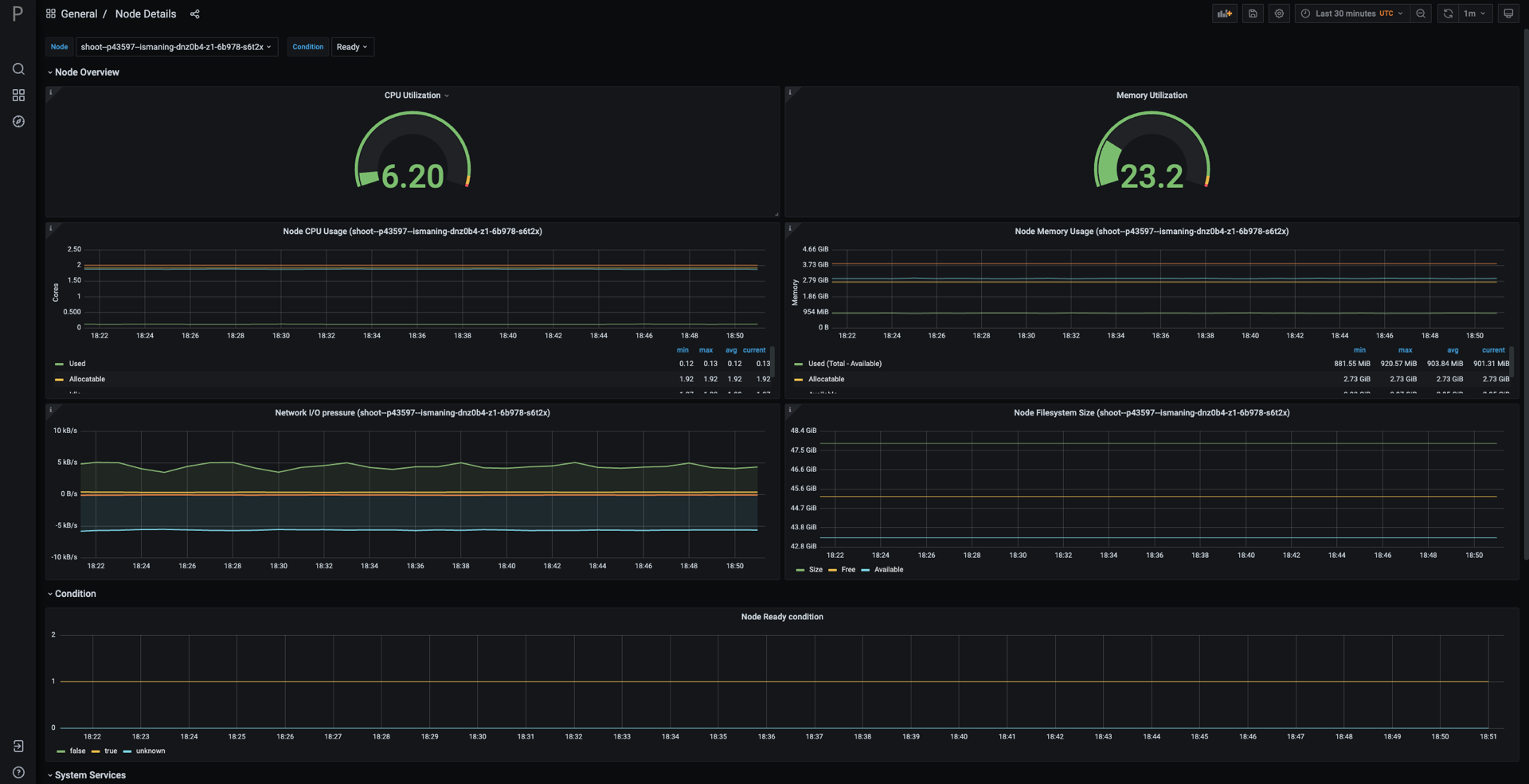Open dashboard settings gear icon

pos(1279,14)
